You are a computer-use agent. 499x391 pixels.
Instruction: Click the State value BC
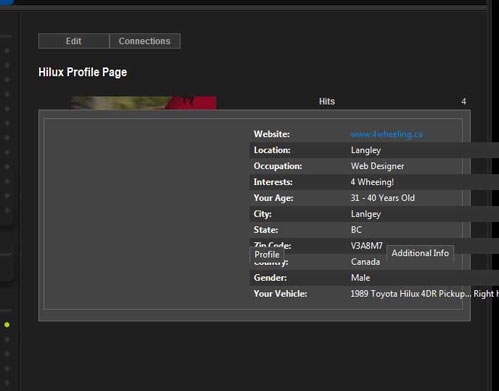tap(356, 230)
